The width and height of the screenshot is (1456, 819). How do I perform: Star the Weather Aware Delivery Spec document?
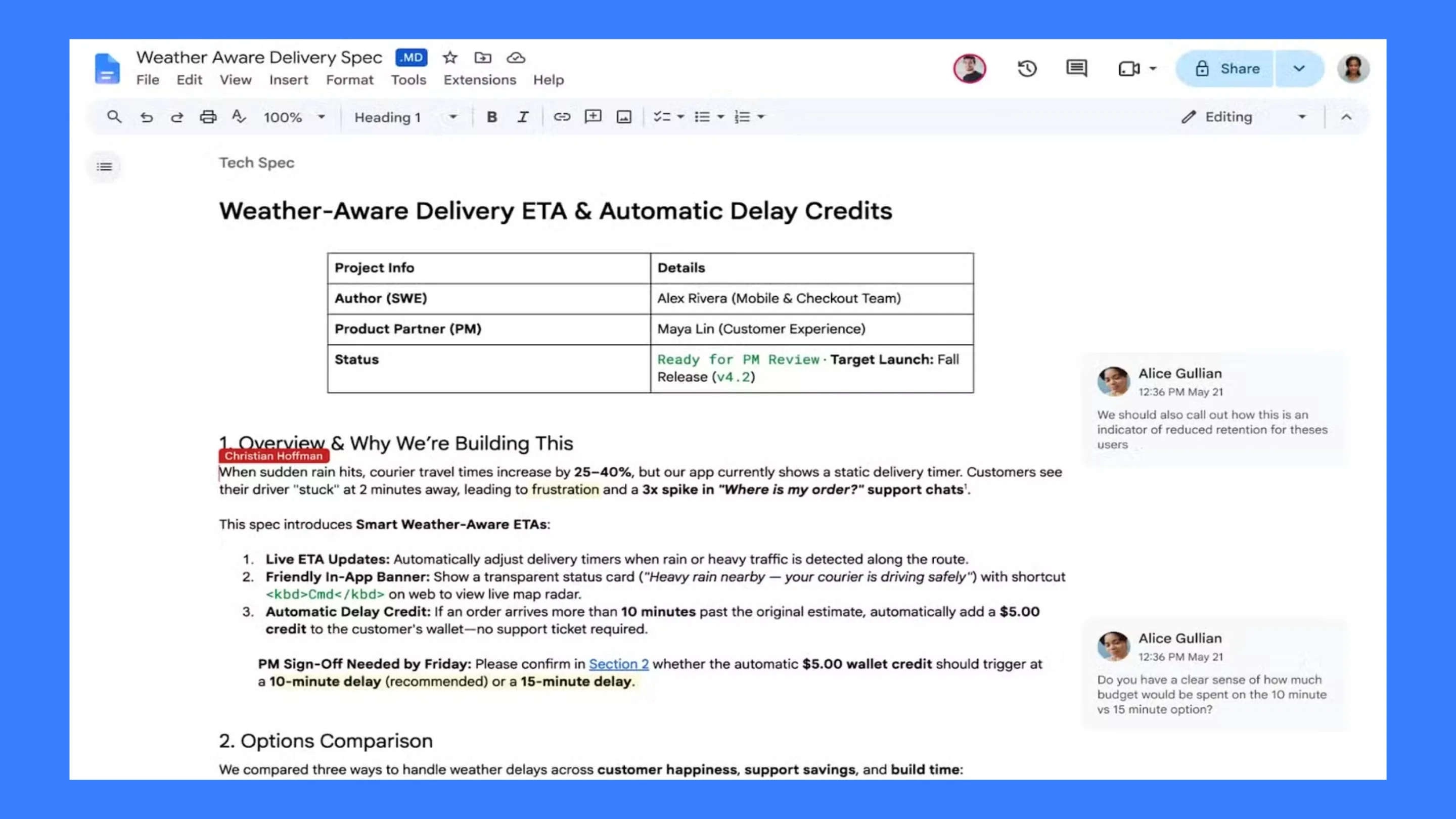click(x=450, y=58)
